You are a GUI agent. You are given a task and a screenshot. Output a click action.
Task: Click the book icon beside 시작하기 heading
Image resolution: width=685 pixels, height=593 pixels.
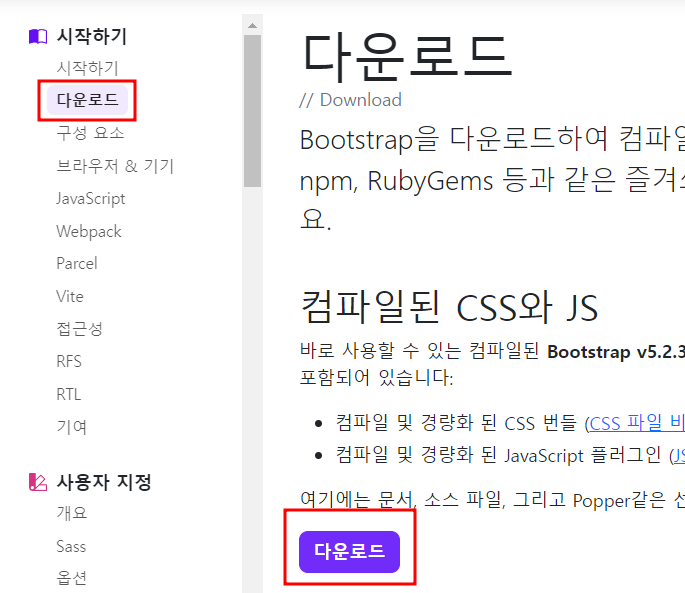tap(38, 36)
